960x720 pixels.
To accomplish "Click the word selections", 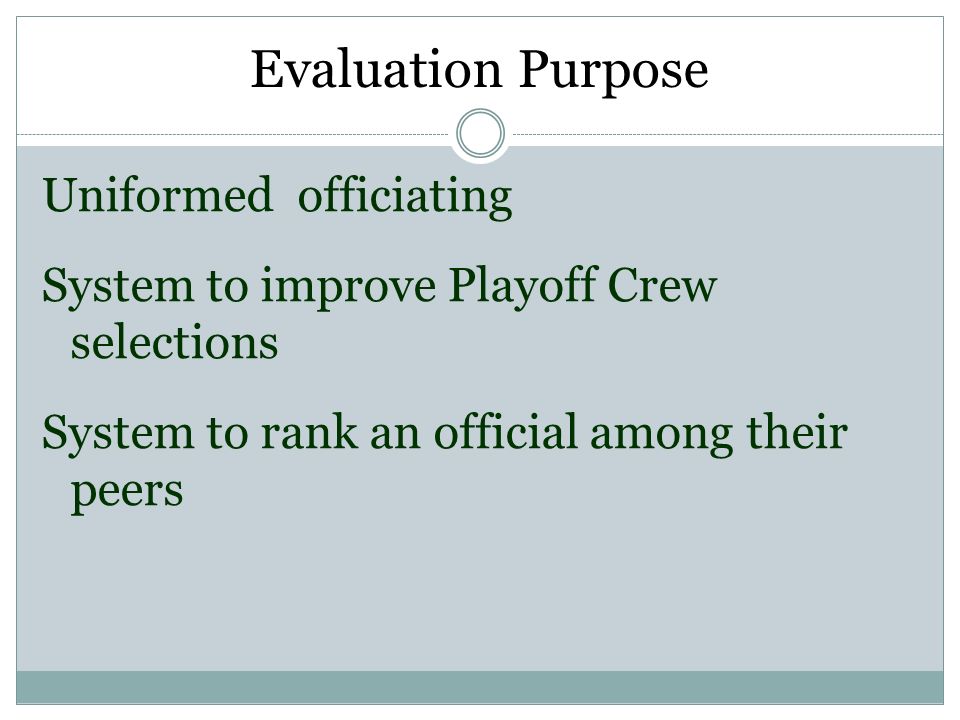I will click(174, 342).
